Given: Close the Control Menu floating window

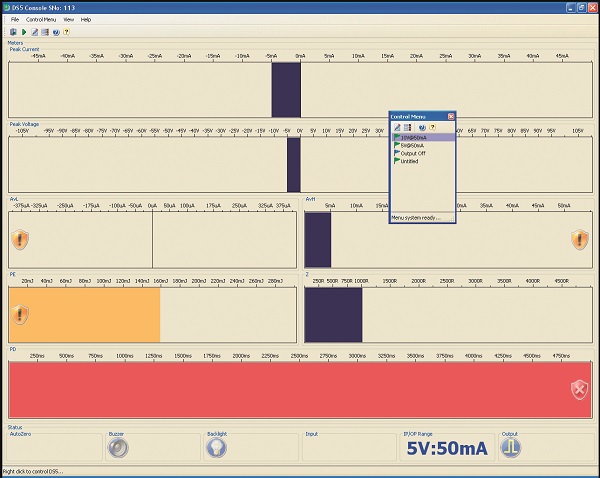Looking at the screenshot, I should pyautogui.click(x=451, y=117).
